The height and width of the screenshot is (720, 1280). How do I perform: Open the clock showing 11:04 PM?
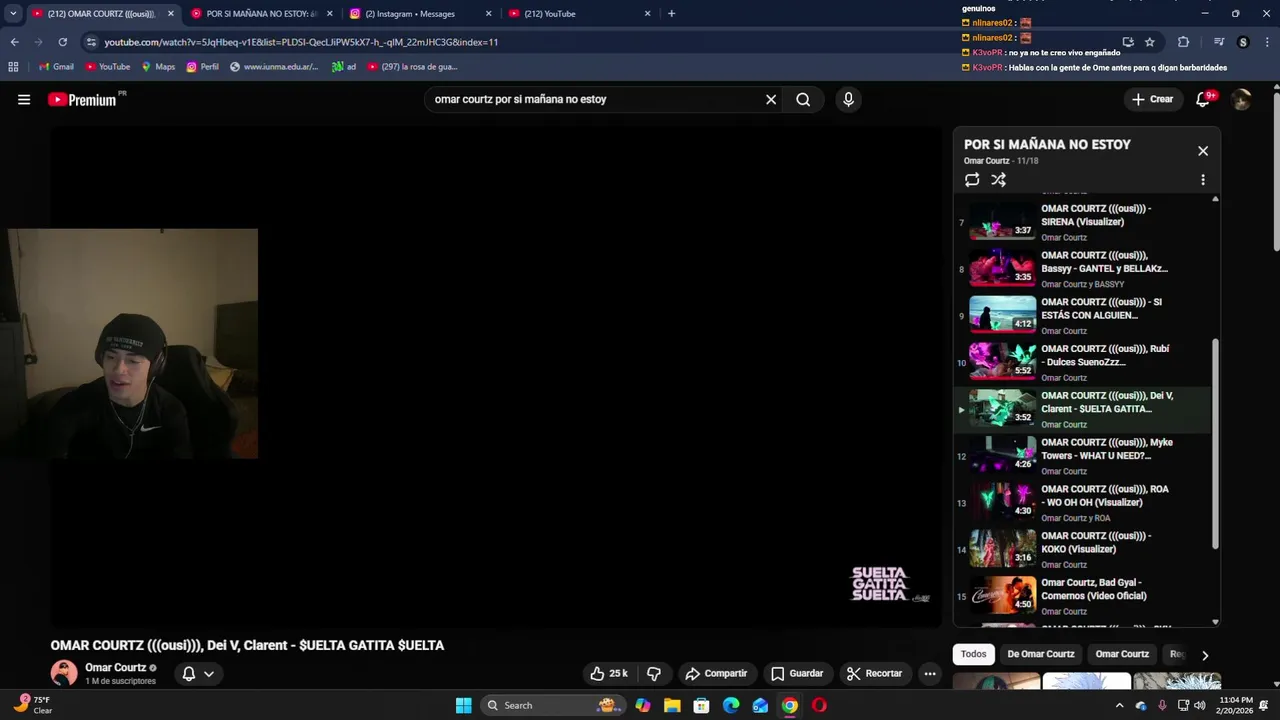(1234, 705)
